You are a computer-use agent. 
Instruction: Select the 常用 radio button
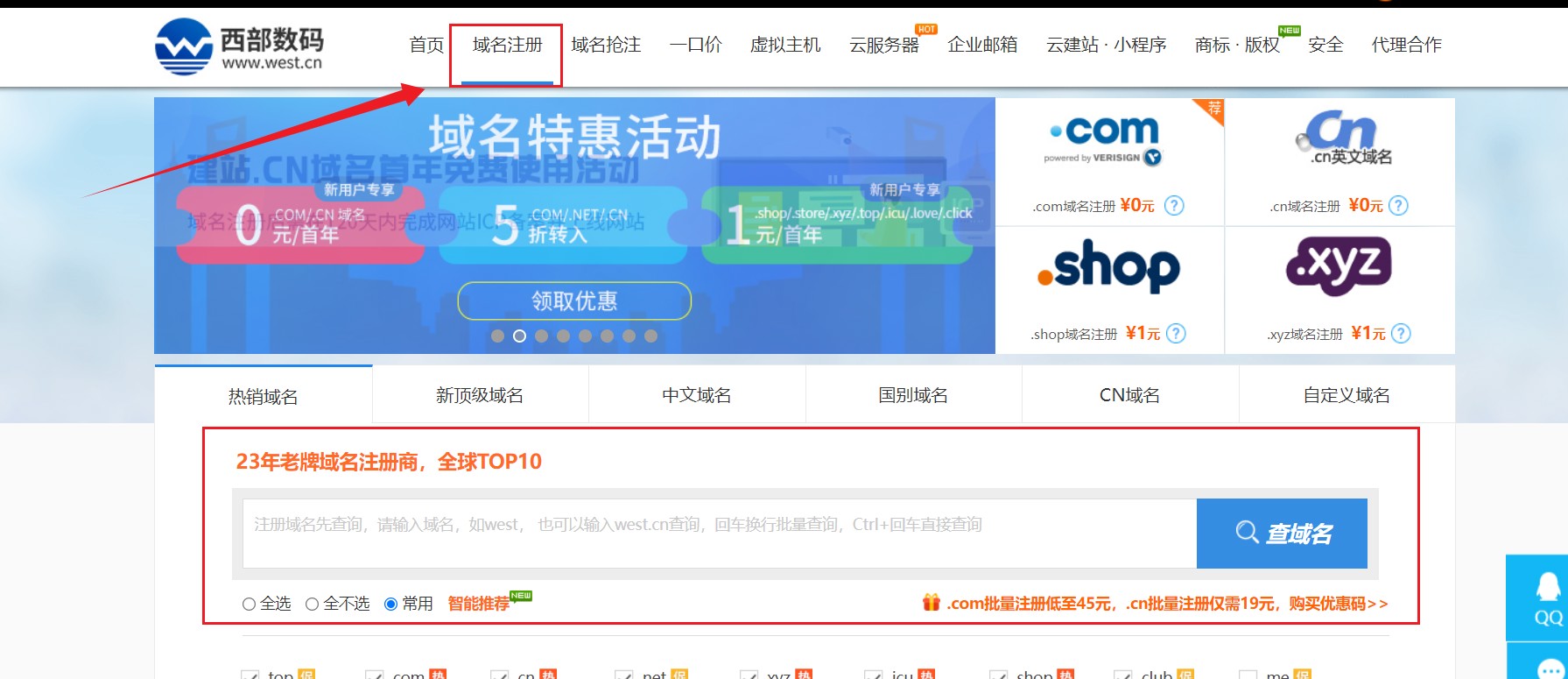[x=390, y=604]
